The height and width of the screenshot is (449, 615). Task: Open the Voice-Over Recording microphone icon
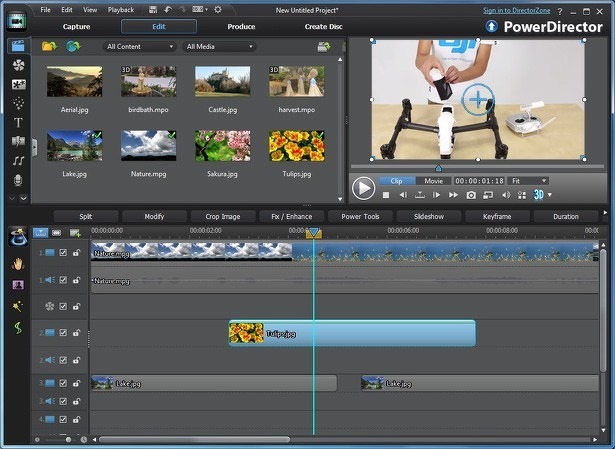18,178
